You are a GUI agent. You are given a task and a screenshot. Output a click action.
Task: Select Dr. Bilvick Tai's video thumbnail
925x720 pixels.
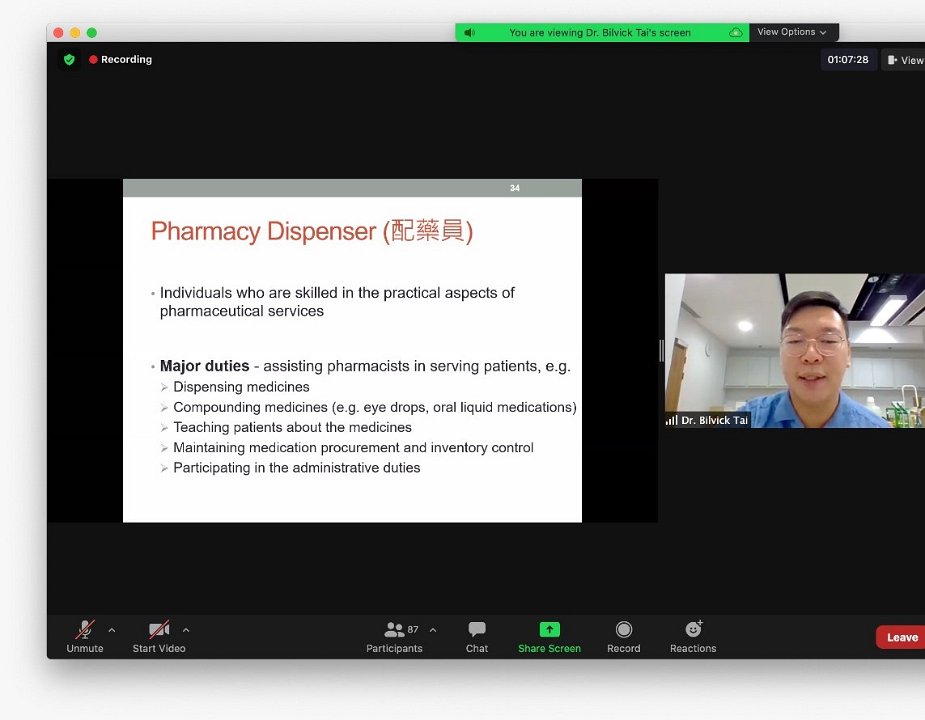(795, 351)
